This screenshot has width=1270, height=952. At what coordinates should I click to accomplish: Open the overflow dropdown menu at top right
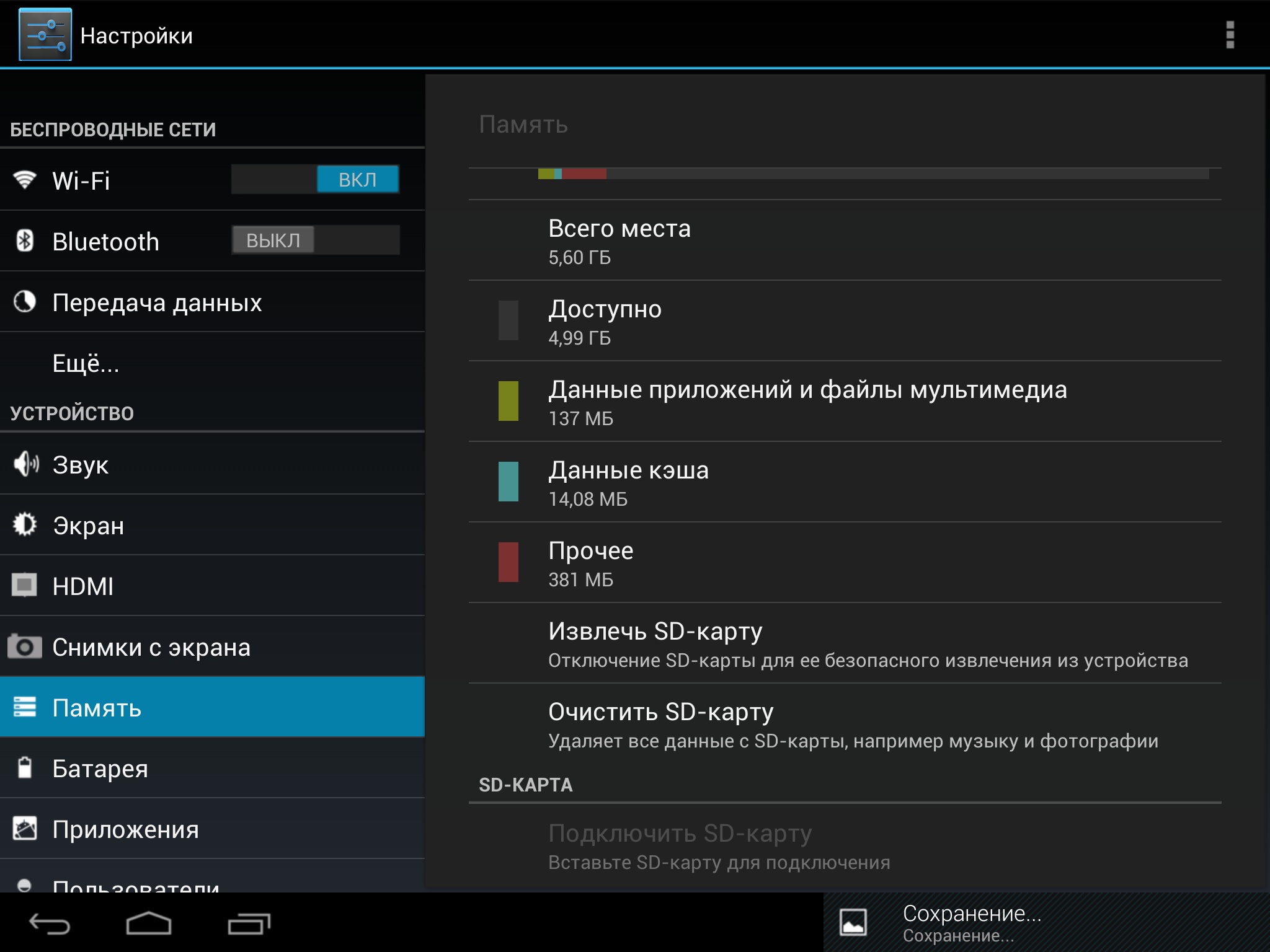pos(1230,35)
